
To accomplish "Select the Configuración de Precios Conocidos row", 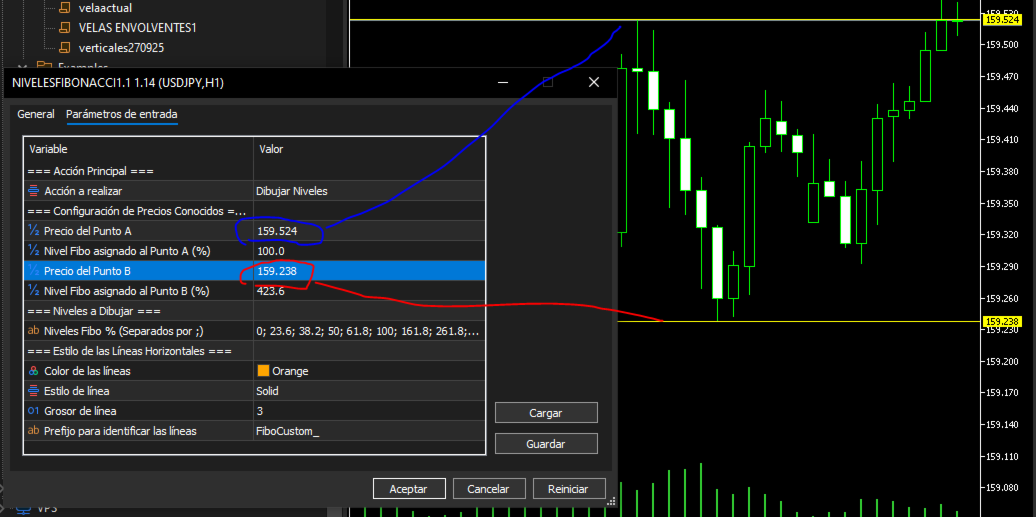I will click(254, 212).
